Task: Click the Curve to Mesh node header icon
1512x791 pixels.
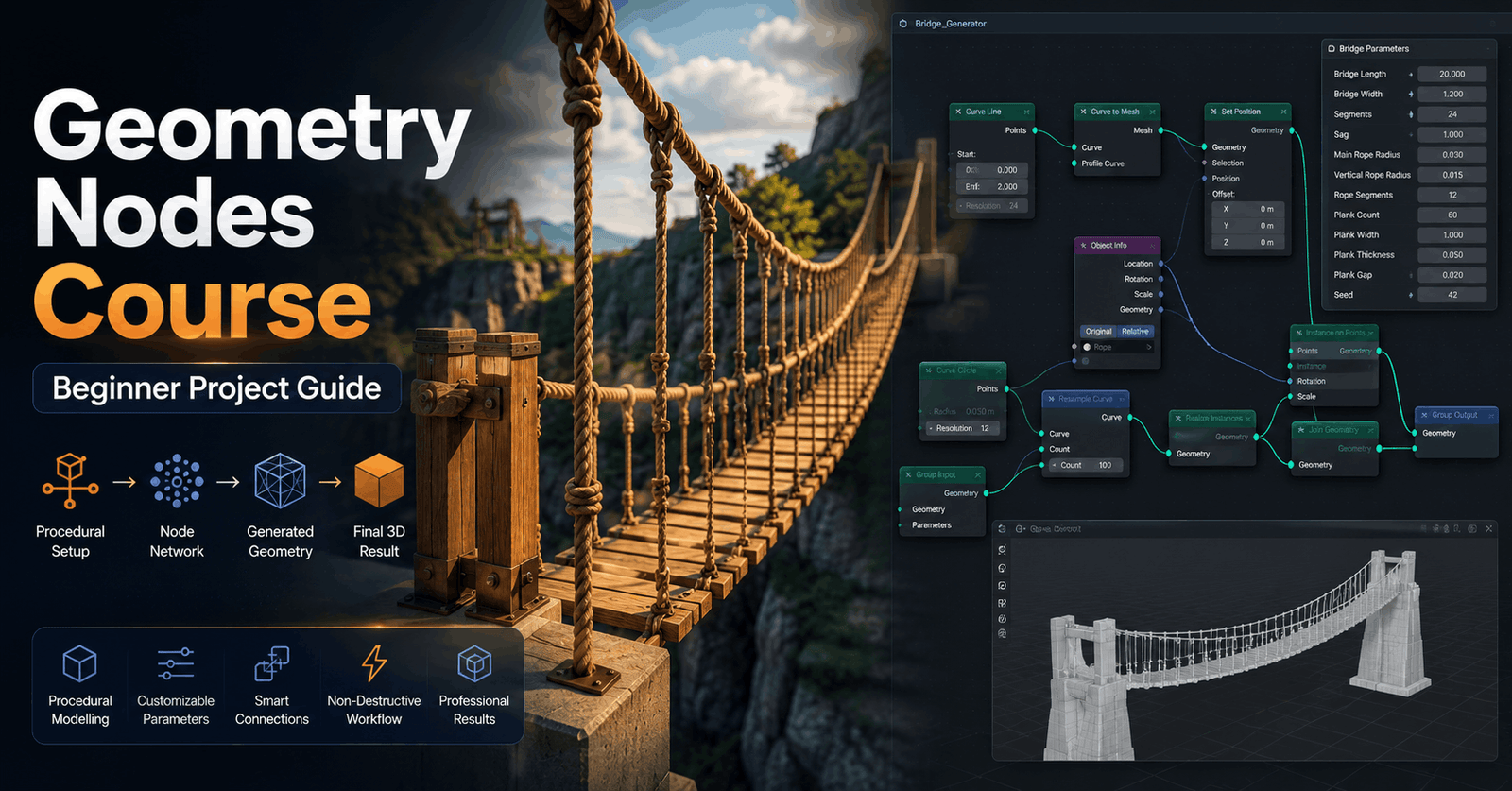Action: click(1084, 112)
